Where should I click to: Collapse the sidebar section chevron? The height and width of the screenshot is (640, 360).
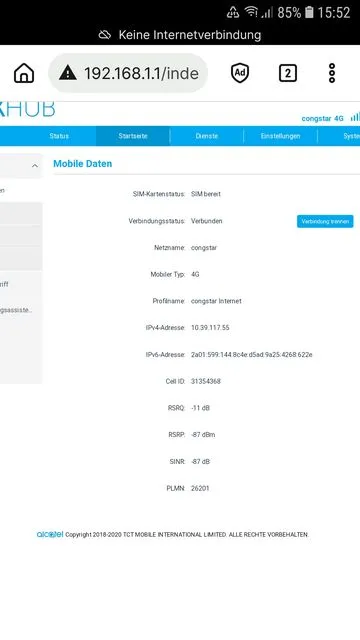pyautogui.click(x=35, y=166)
